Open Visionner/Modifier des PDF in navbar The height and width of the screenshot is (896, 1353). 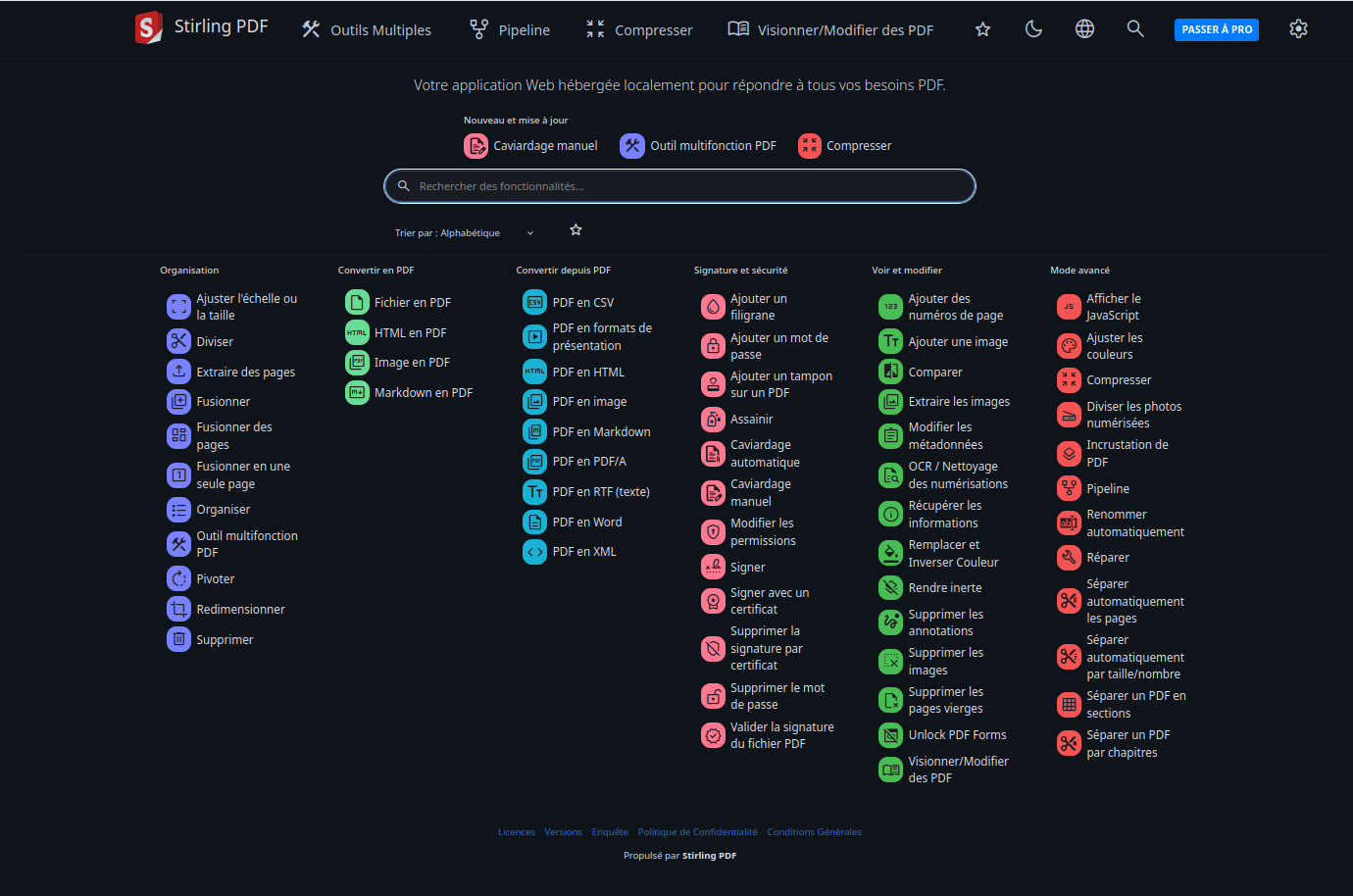(x=830, y=30)
